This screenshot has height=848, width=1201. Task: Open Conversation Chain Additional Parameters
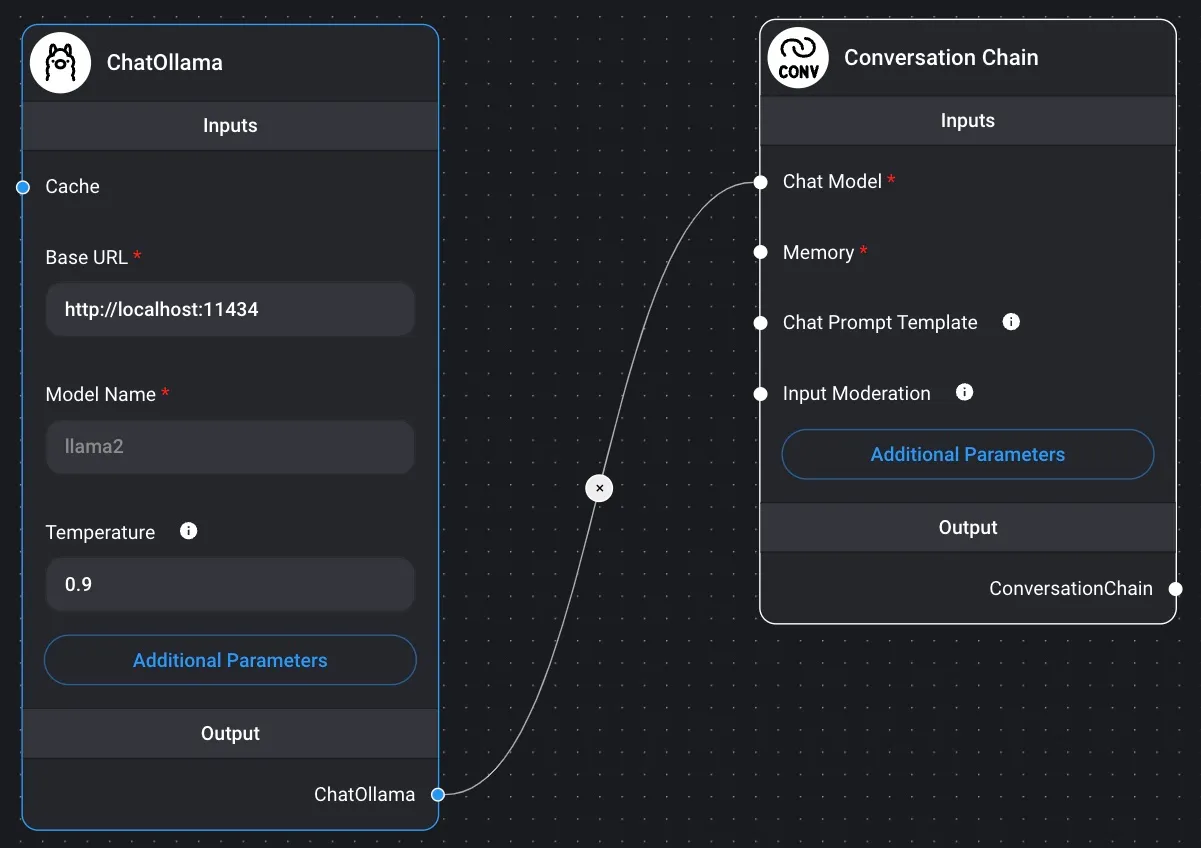[967, 455]
